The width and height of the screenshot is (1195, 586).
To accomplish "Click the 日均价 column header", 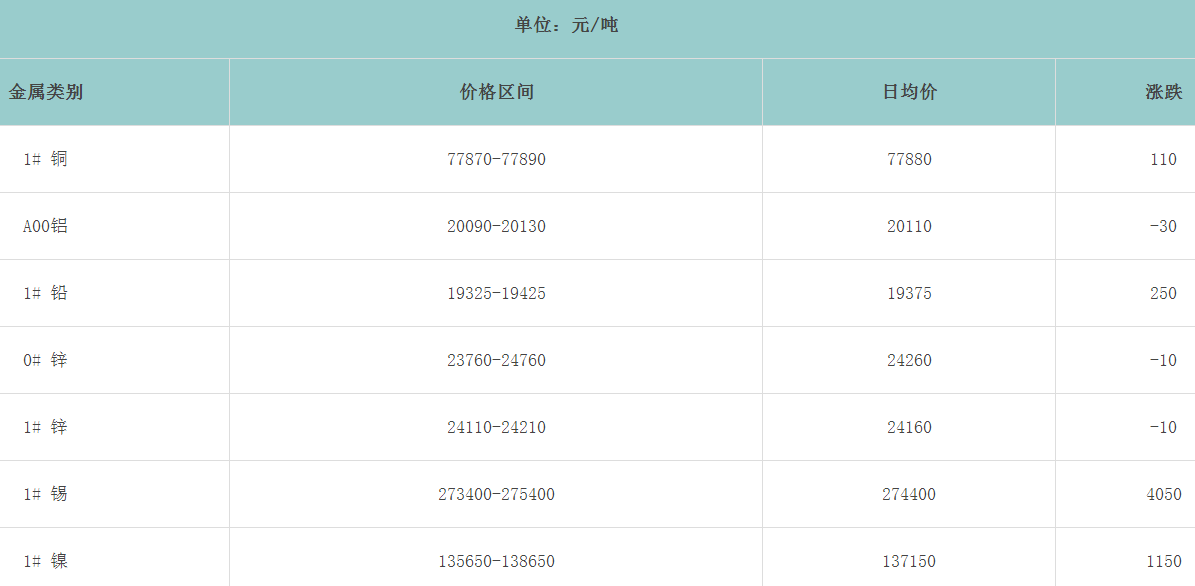I will tap(909, 92).
